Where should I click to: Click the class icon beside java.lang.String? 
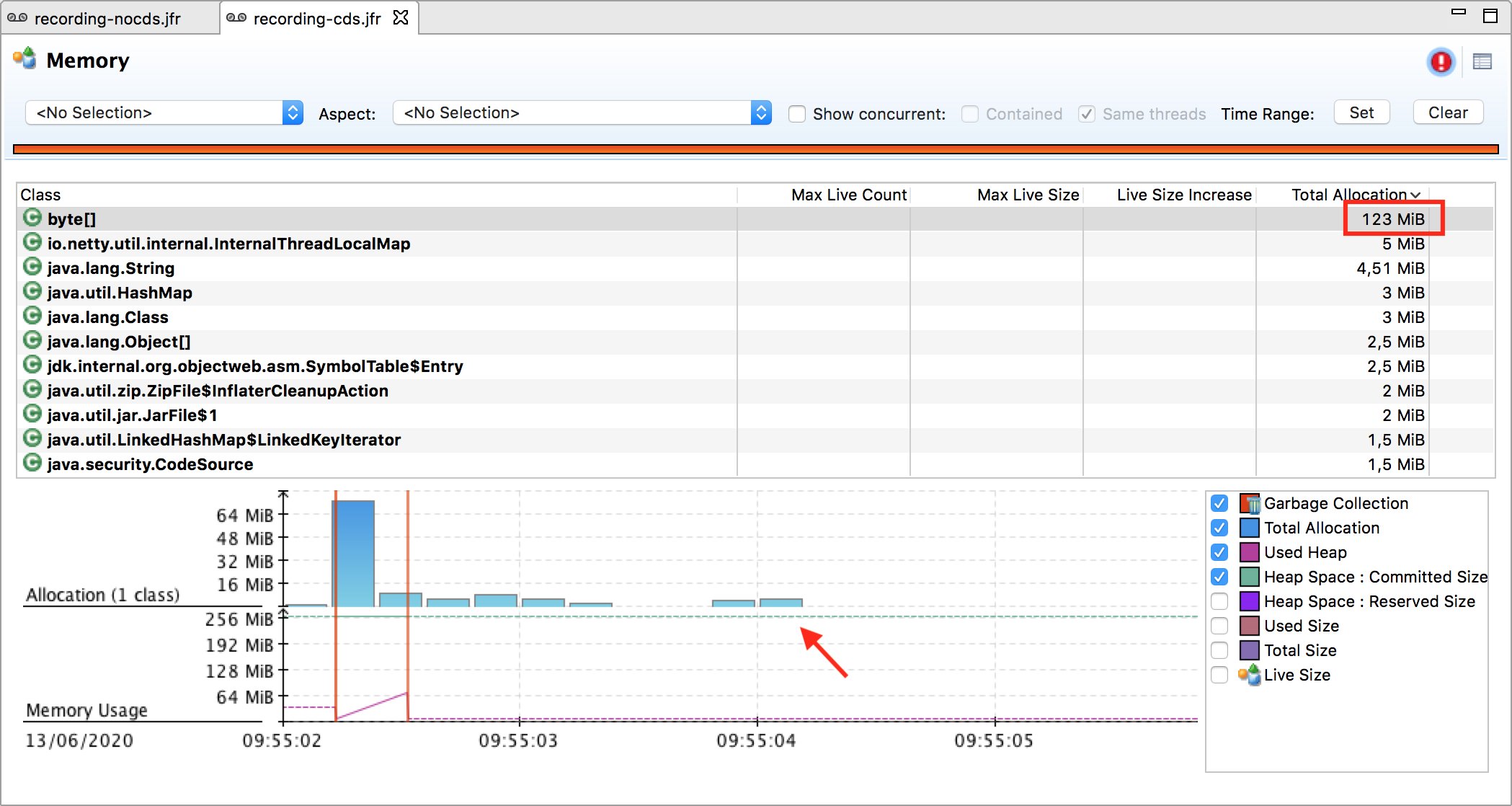pyautogui.click(x=32, y=267)
